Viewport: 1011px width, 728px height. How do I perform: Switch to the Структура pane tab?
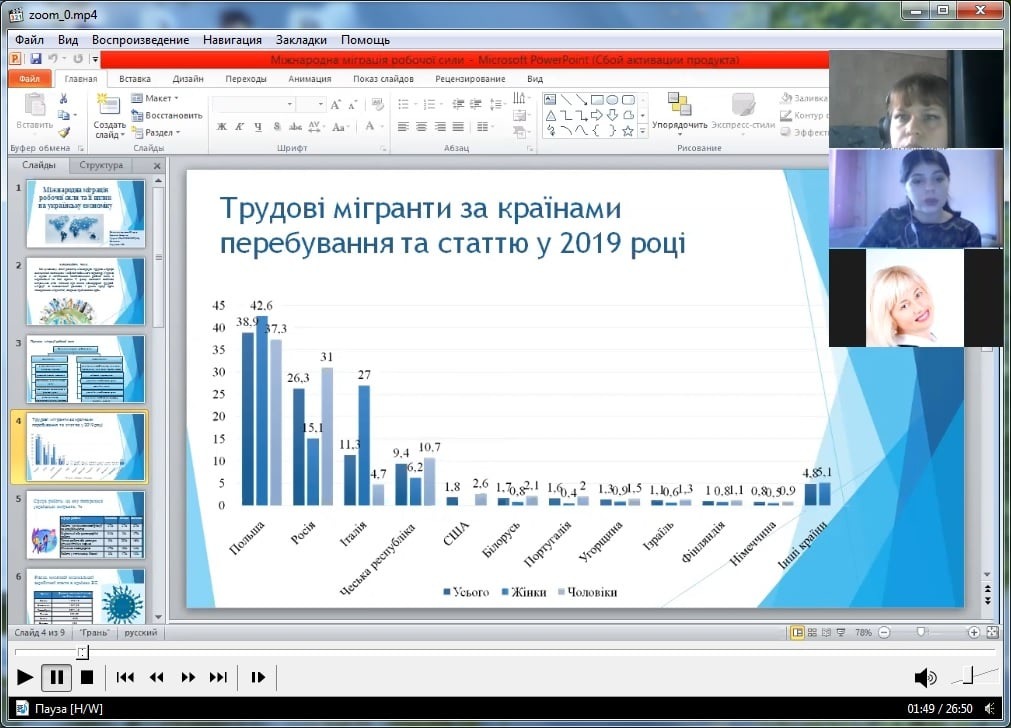pyautogui.click(x=101, y=165)
